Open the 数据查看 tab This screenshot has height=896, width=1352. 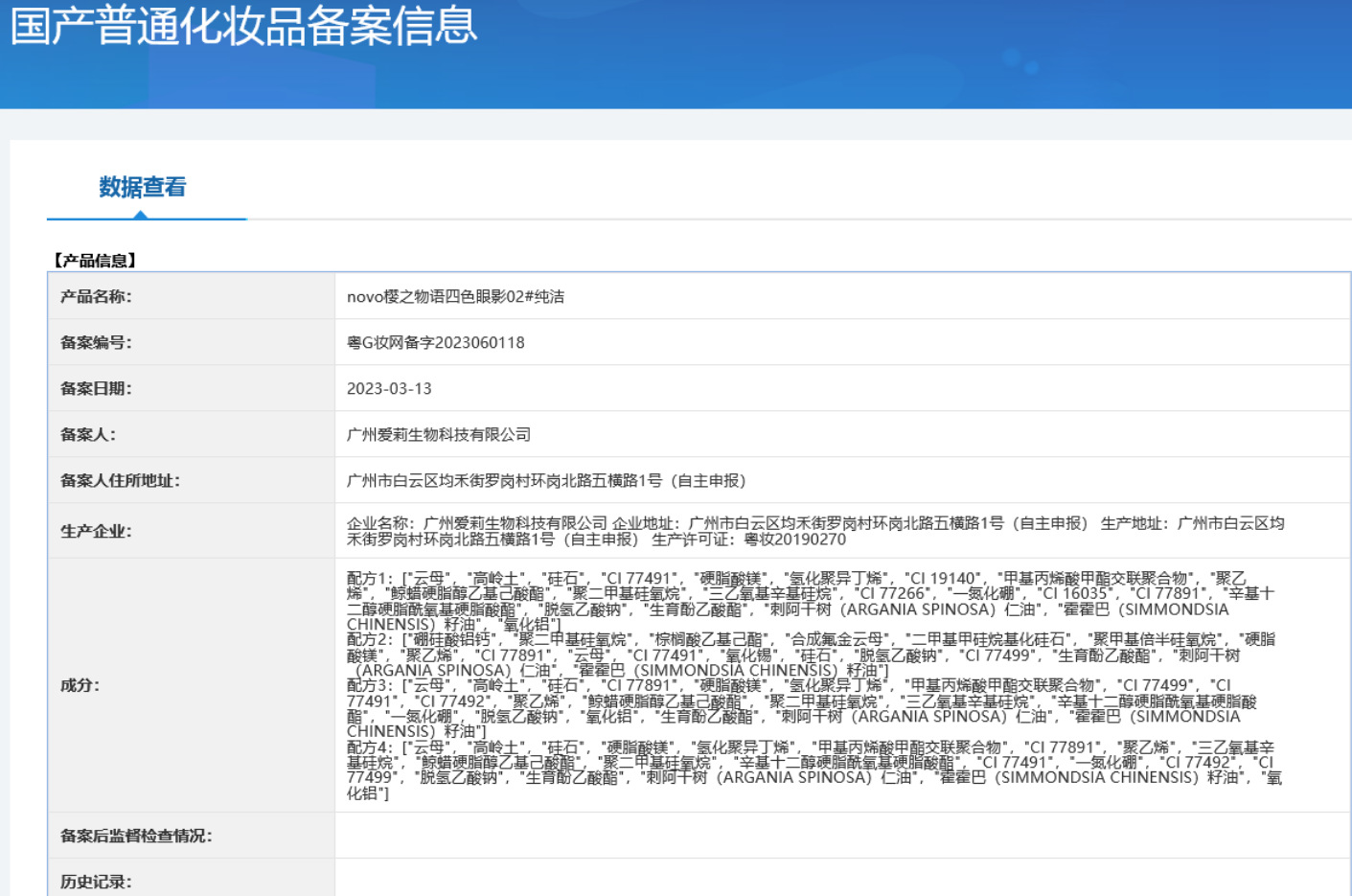pyautogui.click(x=143, y=187)
